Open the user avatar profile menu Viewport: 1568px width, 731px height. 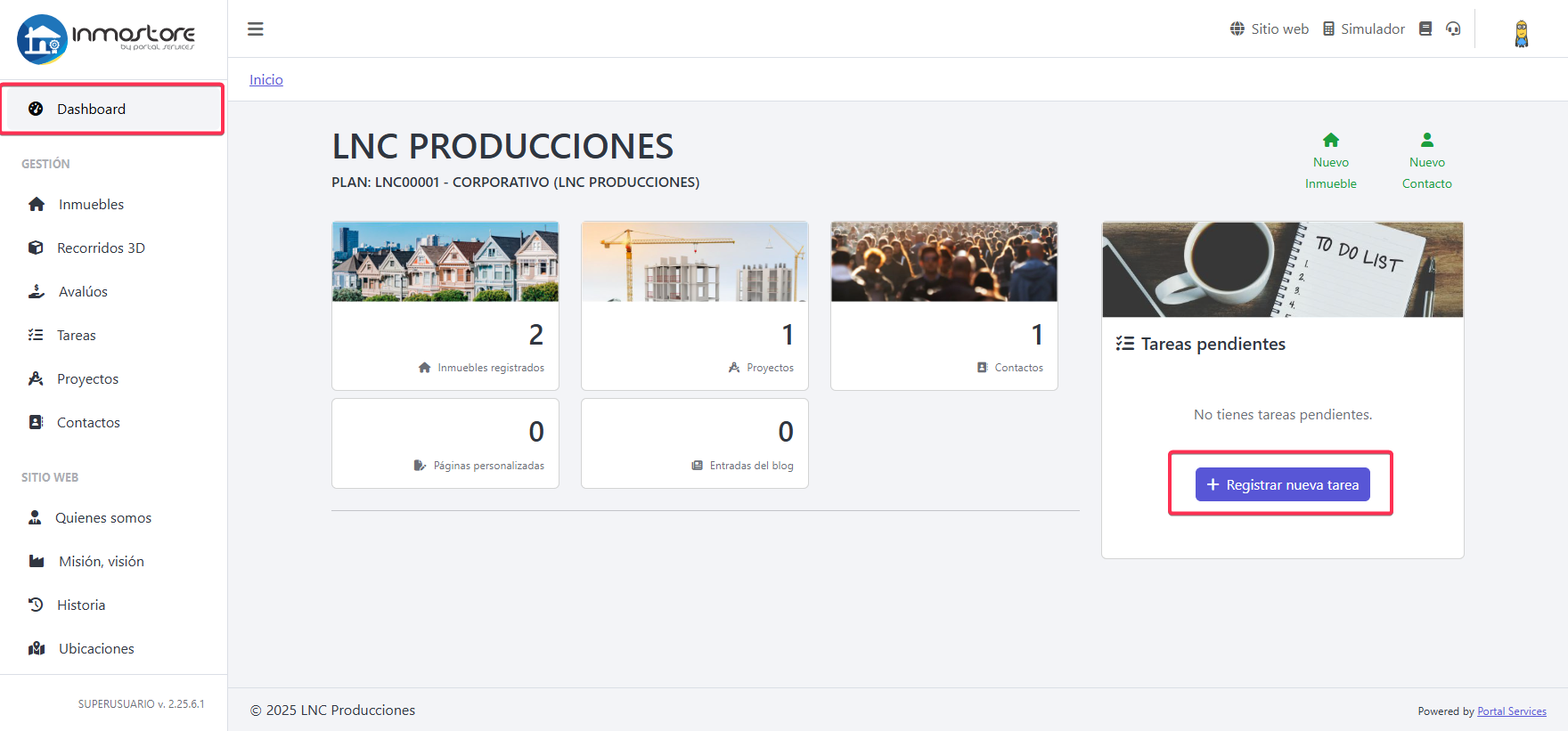(x=1522, y=33)
